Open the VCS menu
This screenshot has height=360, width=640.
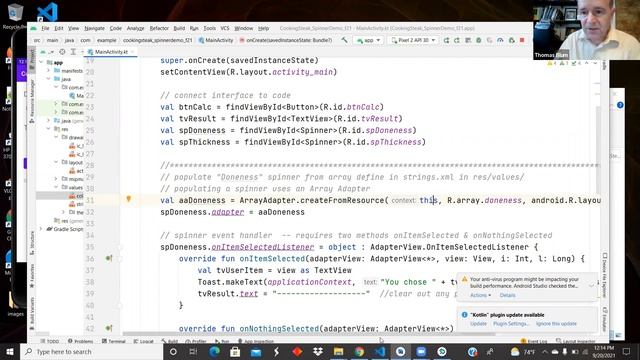click(225, 28)
